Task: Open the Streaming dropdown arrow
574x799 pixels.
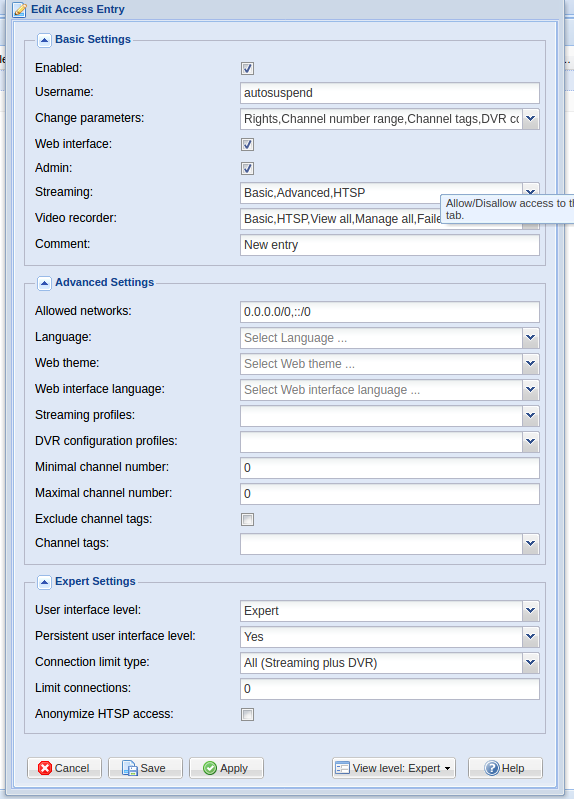Action: click(x=531, y=191)
